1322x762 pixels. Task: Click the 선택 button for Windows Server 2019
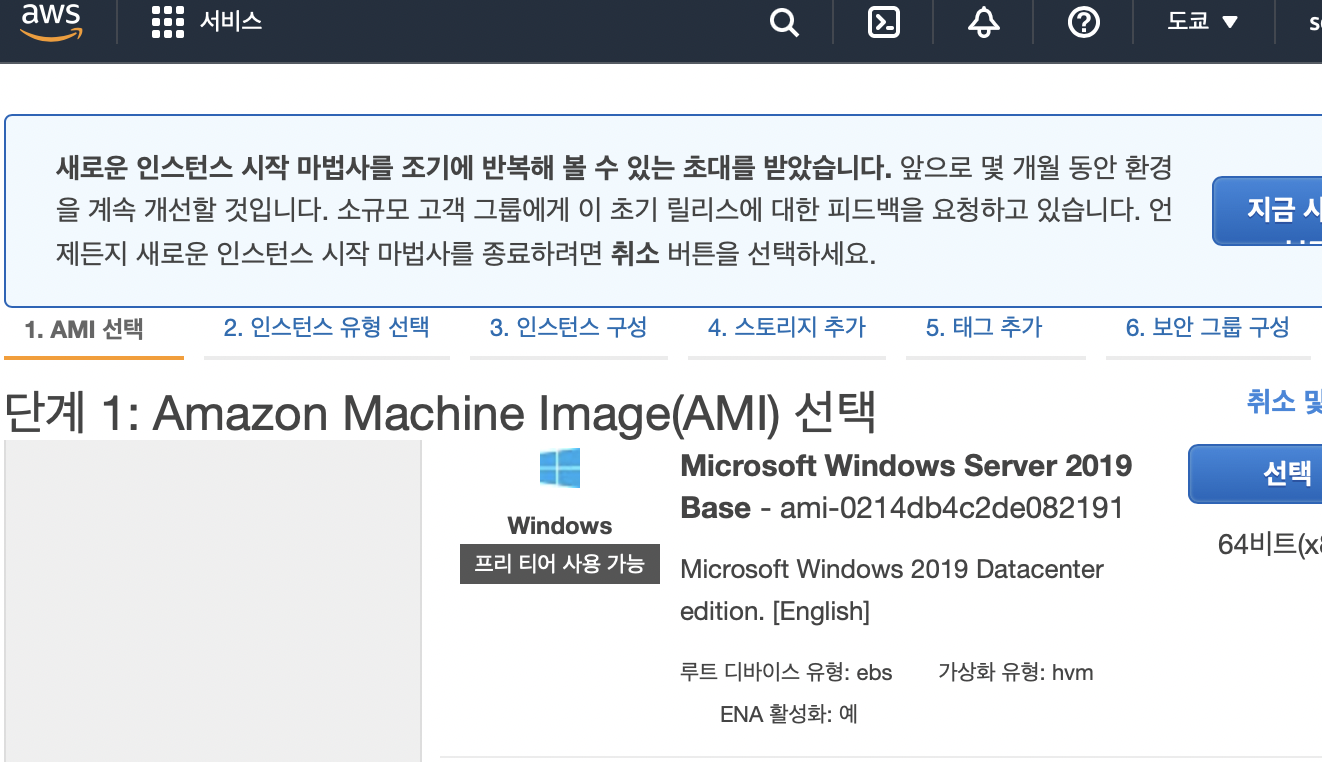pos(1256,474)
